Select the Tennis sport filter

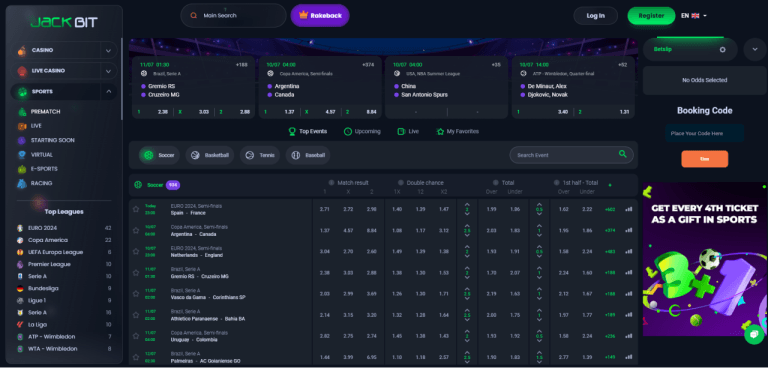(260, 155)
